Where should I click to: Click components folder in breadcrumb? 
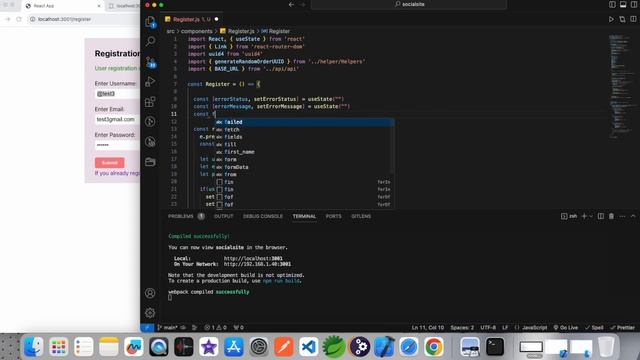point(196,31)
